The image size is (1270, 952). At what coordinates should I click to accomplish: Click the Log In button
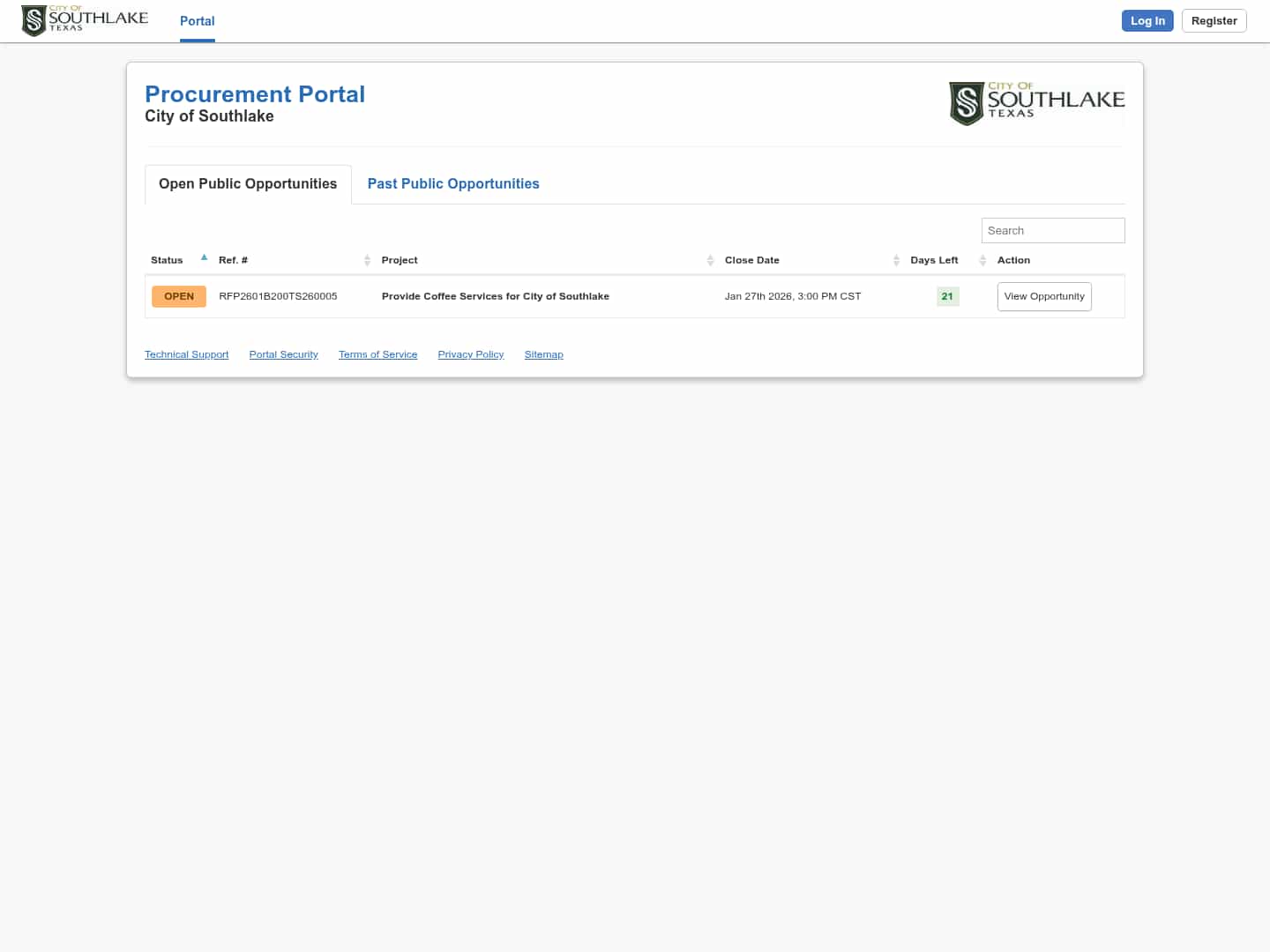(x=1147, y=20)
